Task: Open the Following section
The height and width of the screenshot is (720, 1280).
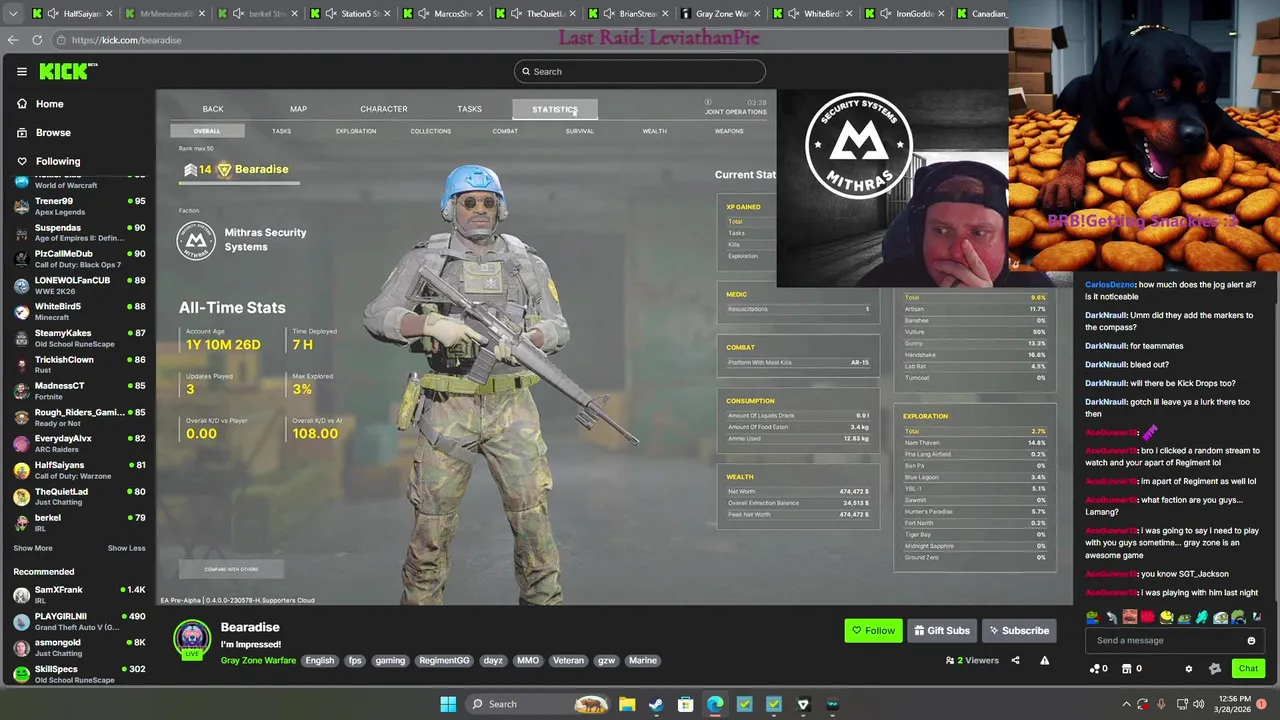Action: pyautogui.click(x=47, y=161)
